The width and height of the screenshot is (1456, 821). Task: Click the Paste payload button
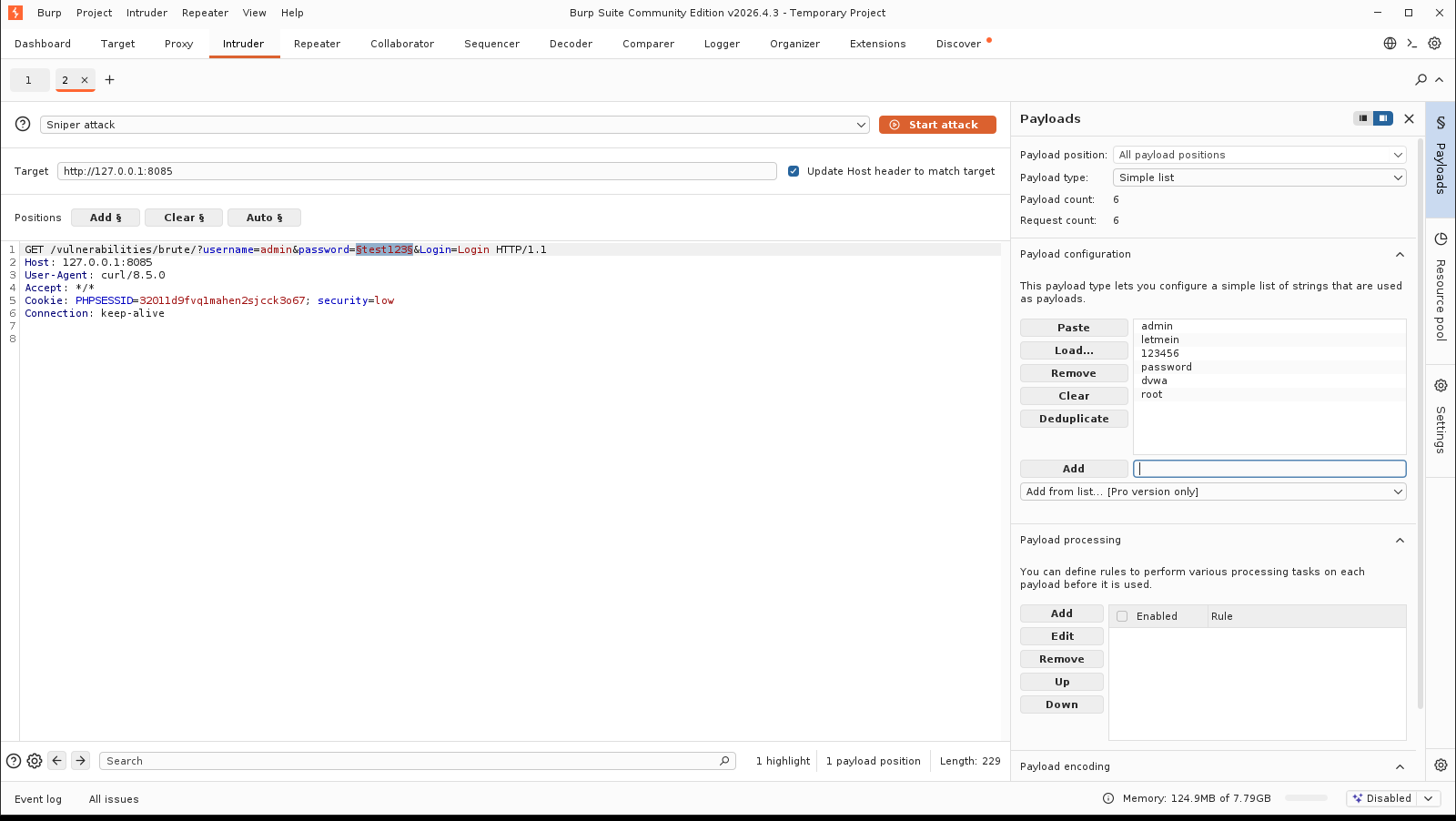[x=1074, y=328]
